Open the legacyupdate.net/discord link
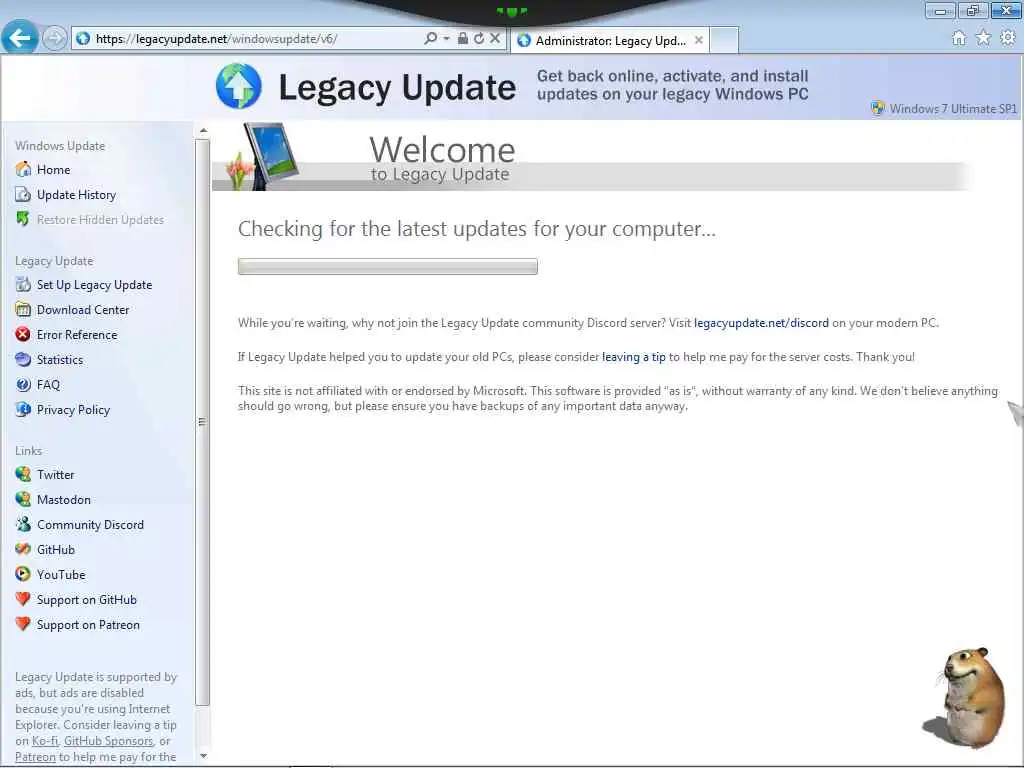The image size is (1024, 768). pos(761,323)
